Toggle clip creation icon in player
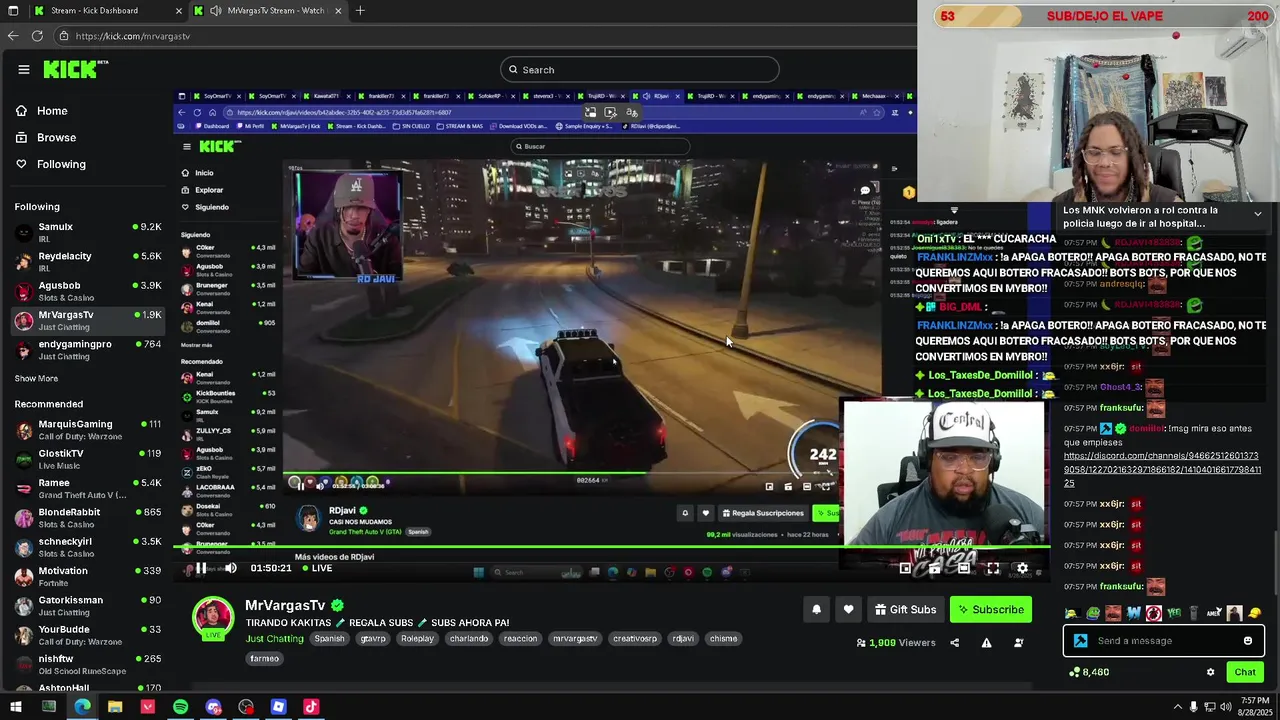This screenshot has width=1280, height=720. point(934,568)
